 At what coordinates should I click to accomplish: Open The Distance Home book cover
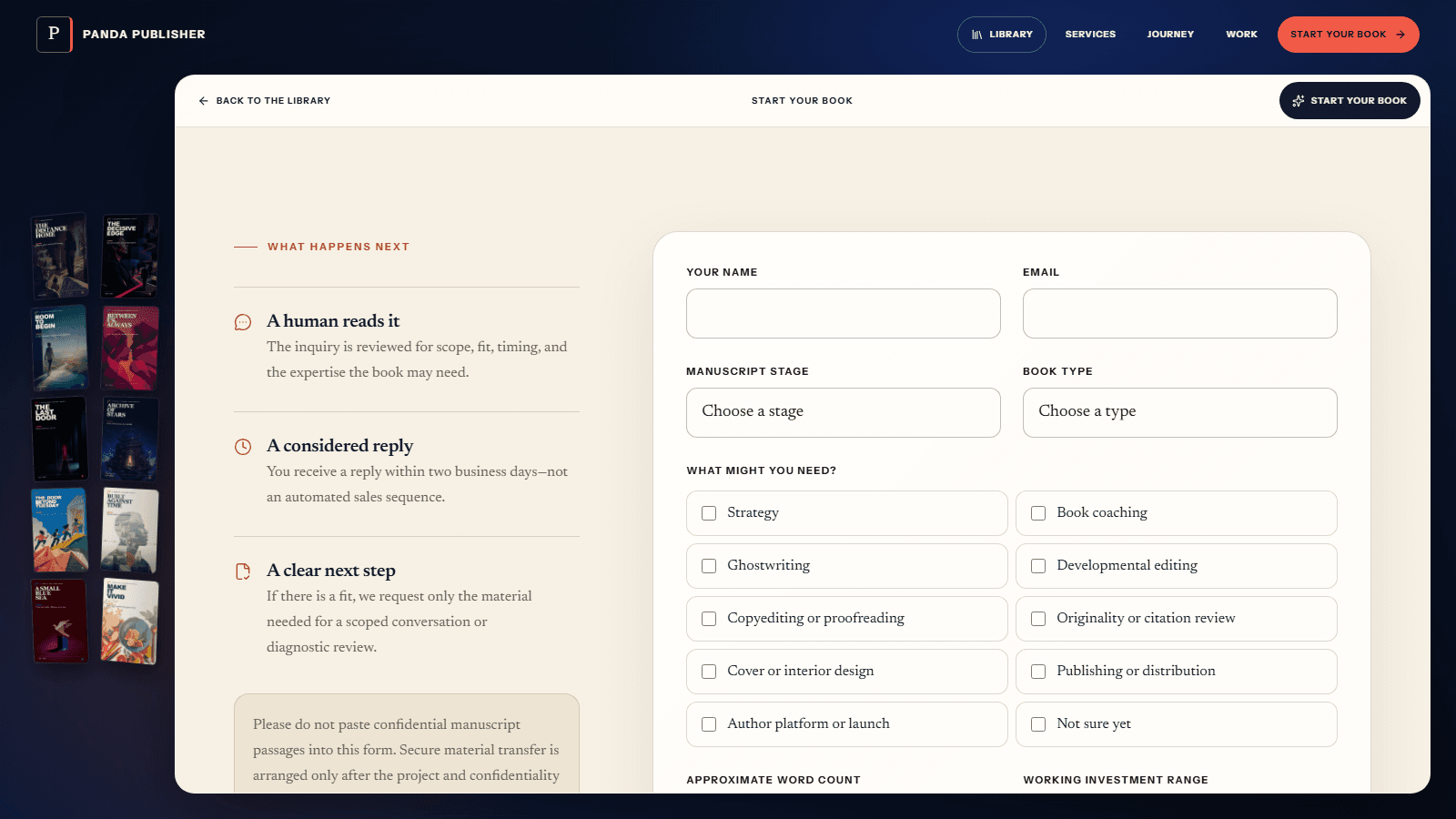click(x=60, y=257)
